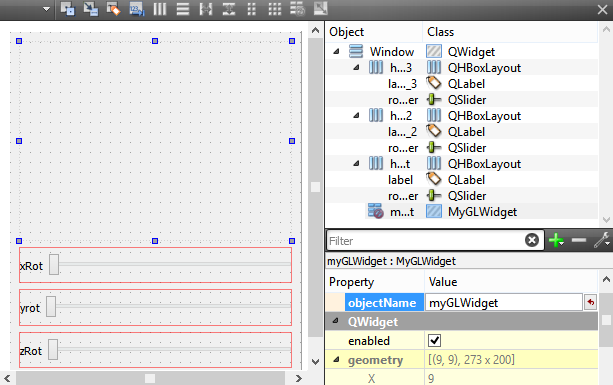Click the MyGLWidget class cell

click(482, 212)
